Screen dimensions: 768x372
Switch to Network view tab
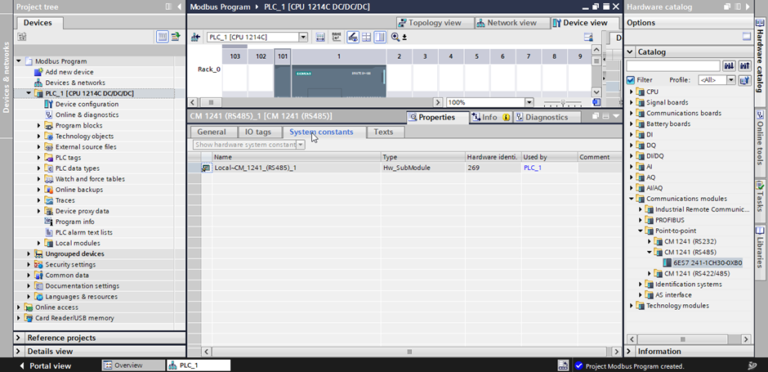coord(512,23)
